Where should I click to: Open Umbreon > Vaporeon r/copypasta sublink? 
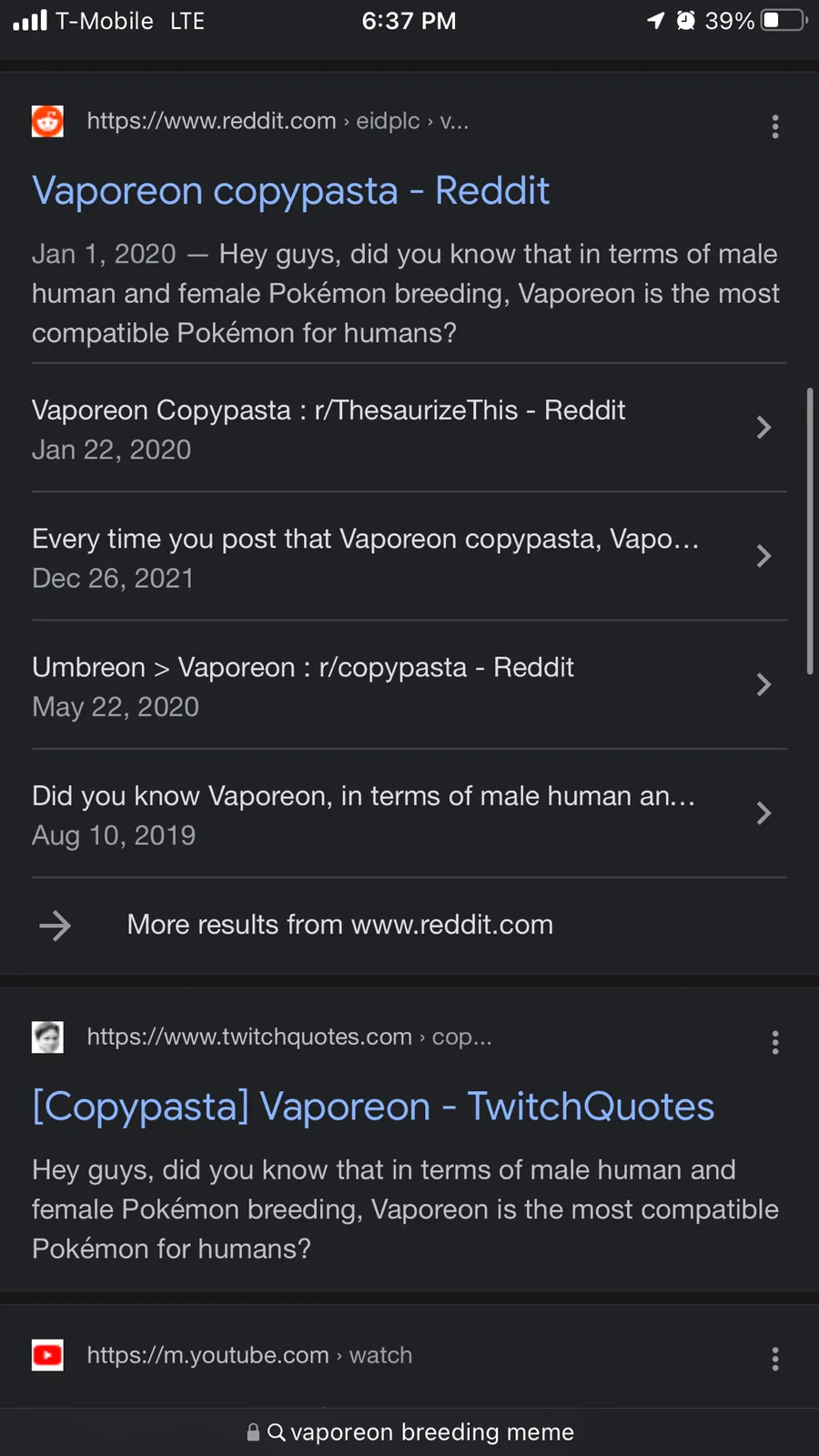(302, 668)
